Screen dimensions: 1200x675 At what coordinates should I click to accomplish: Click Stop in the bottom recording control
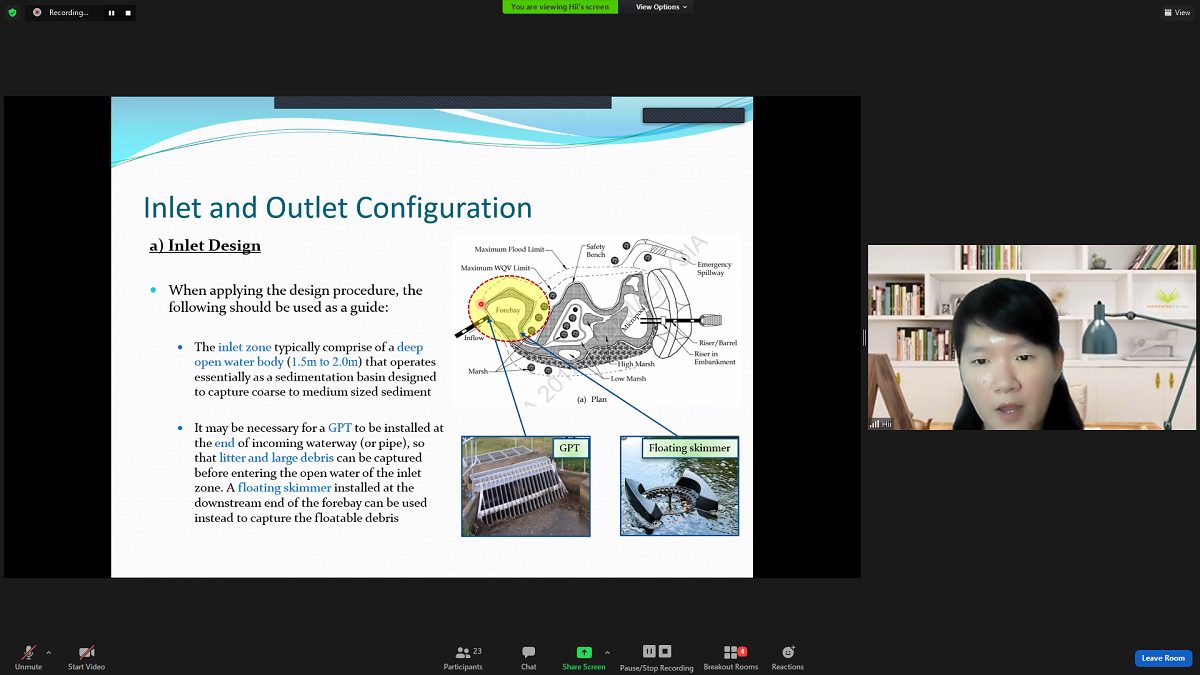[x=664, y=652]
